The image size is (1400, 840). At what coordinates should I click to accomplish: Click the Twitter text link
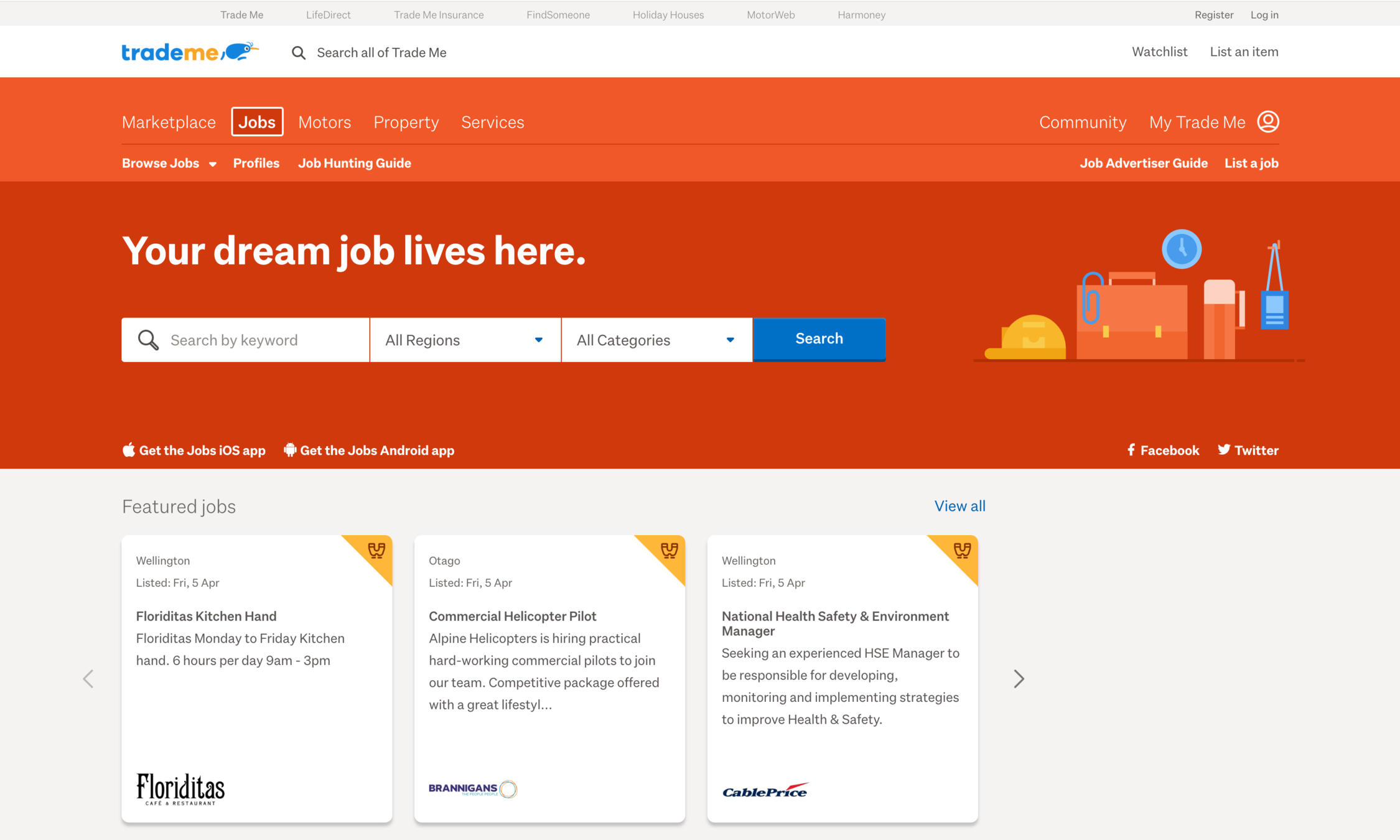point(1256,450)
